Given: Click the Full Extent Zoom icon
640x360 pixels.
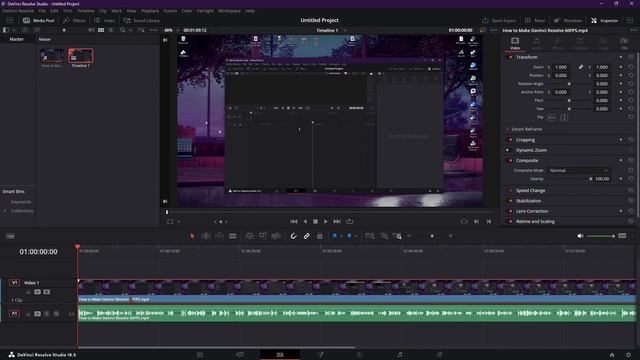Looking at the screenshot, I should tap(370, 236).
